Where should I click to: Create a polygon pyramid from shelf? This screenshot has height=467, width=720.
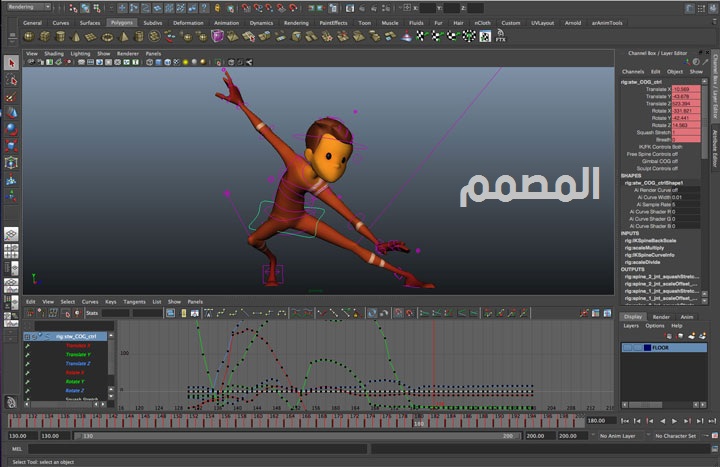click(x=124, y=37)
